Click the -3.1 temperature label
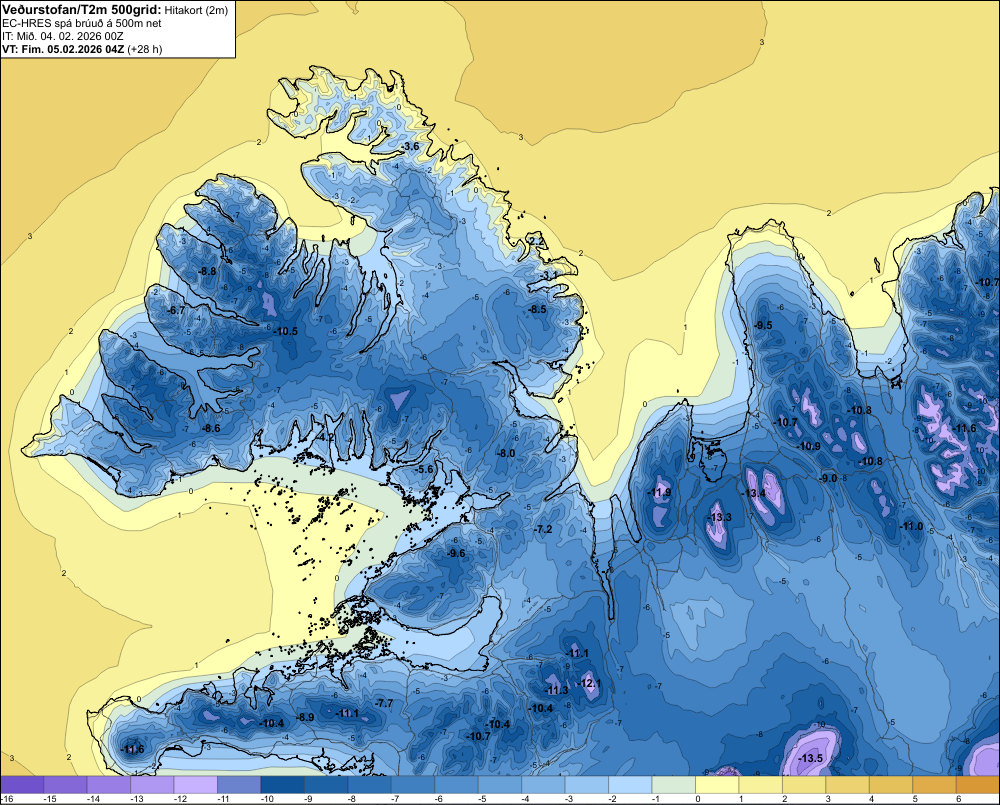Image resolution: width=1000 pixels, height=805 pixels. coord(549,275)
